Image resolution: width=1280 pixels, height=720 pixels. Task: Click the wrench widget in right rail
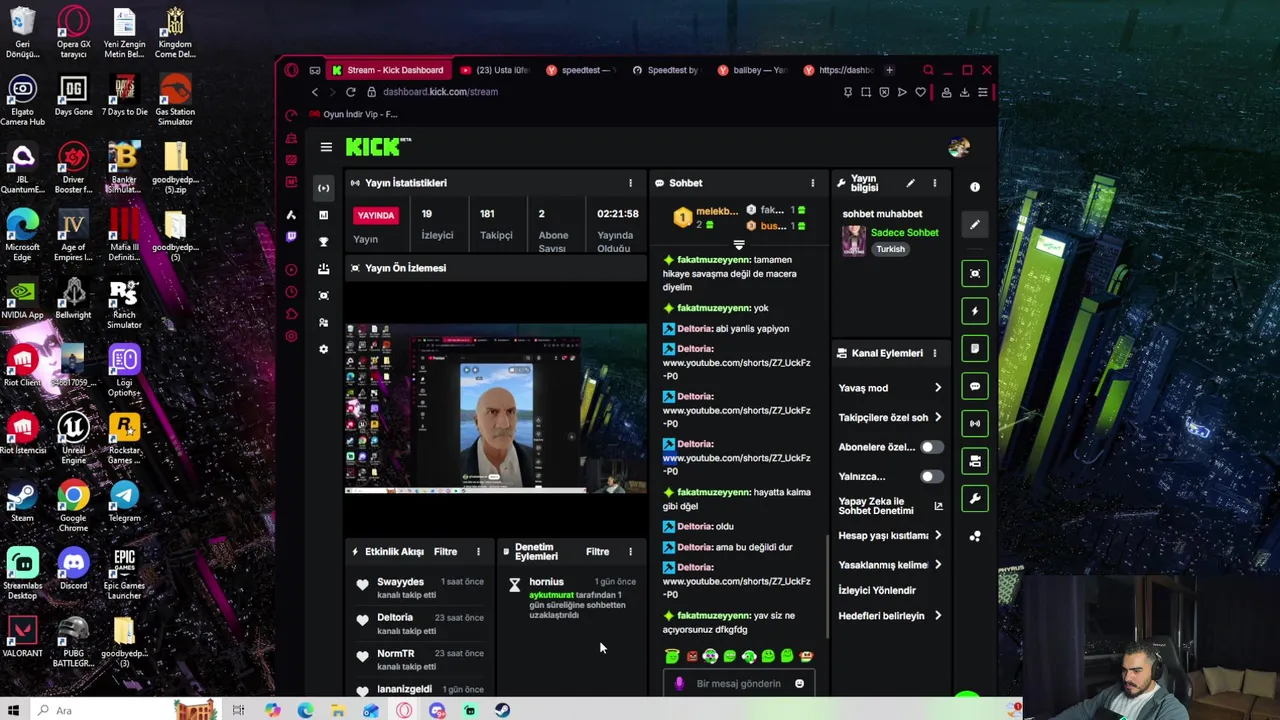(x=975, y=499)
